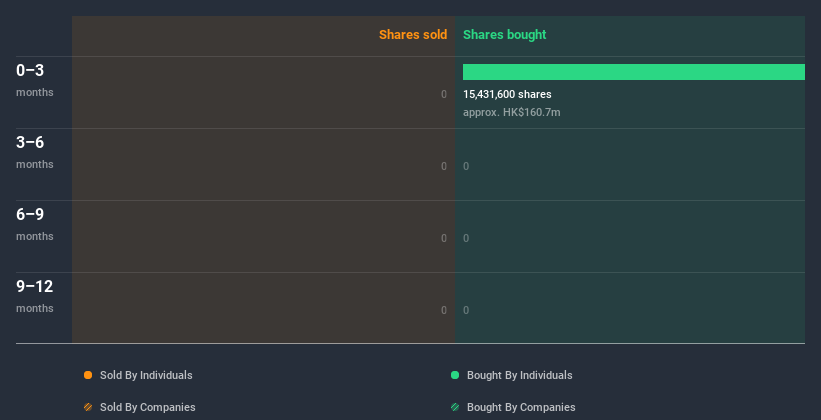Click the shares bought zero for 3–6 months

pos(466,166)
